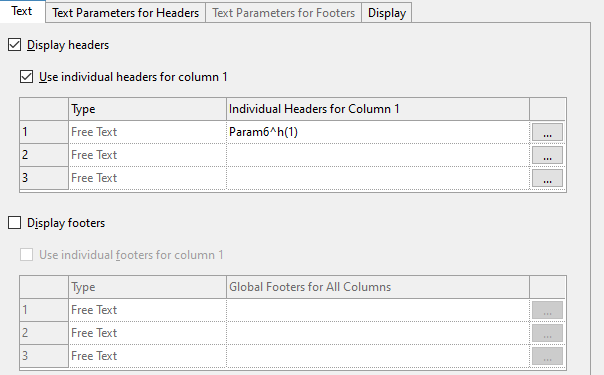The width and height of the screenshot is (604, 375).
Task: Switch to Text Parameters for Headers tab
Action: click(126, 13)
